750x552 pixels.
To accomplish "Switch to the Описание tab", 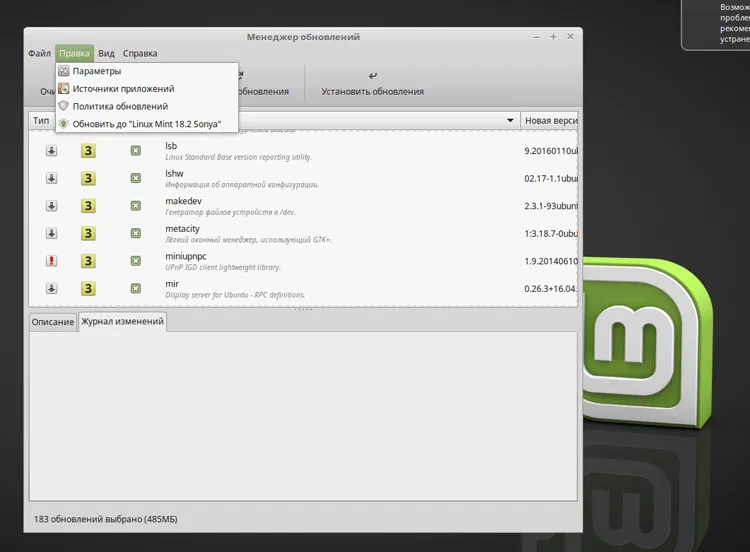I will pyautogui.click(x=53, y=322).
